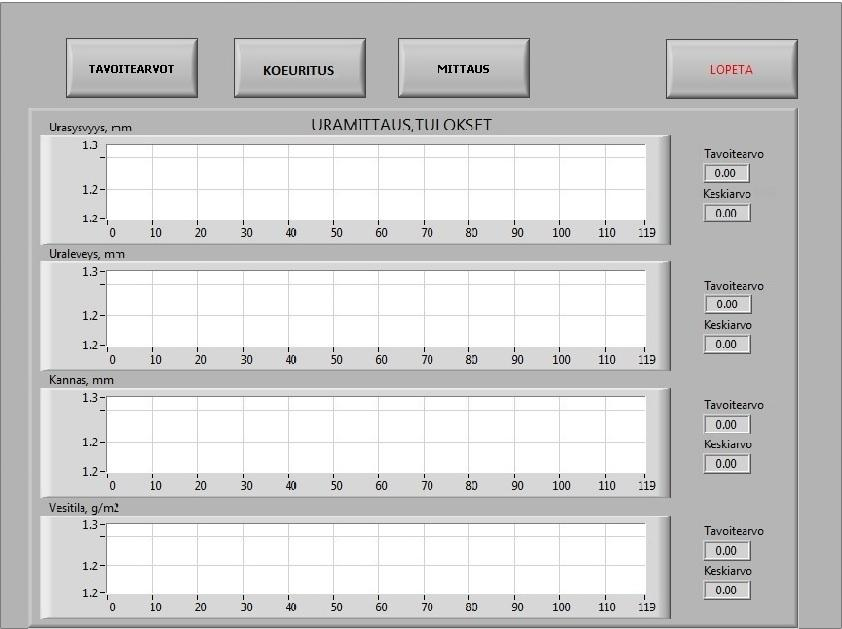This screenshot has width=842, height=629.
Task: Click inside the Kannas graph plot area
Action: [376, 435]
